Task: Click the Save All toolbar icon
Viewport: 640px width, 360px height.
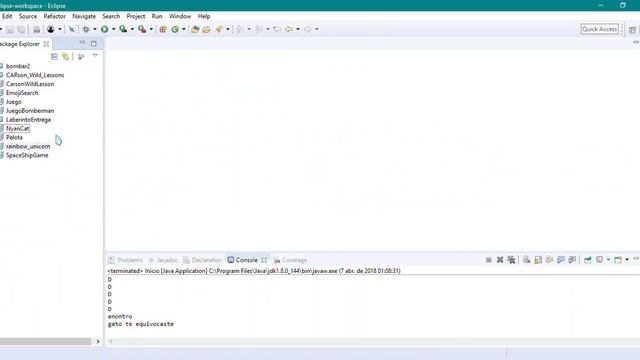Action: click(x=21, y=29)
